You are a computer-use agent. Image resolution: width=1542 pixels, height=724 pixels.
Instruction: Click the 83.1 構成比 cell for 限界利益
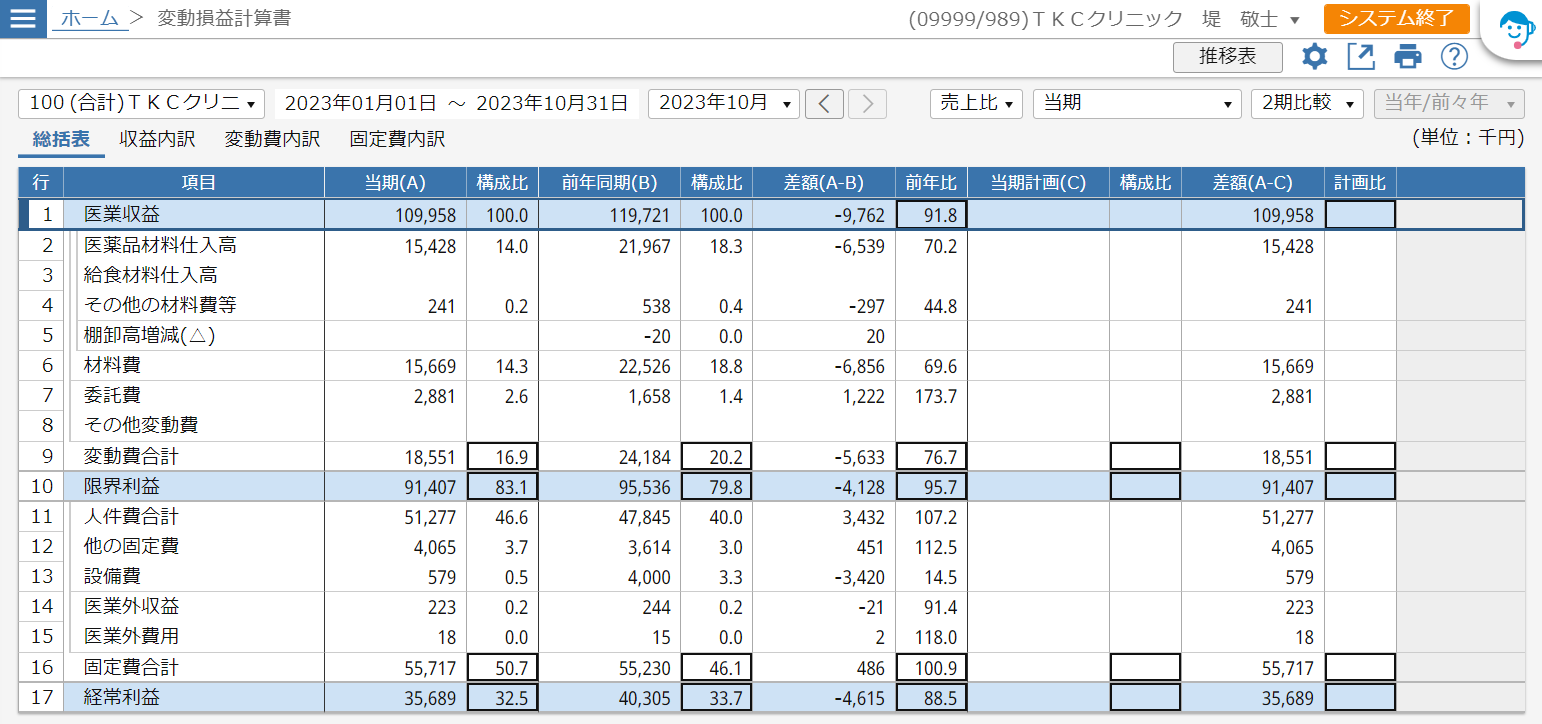502,487
